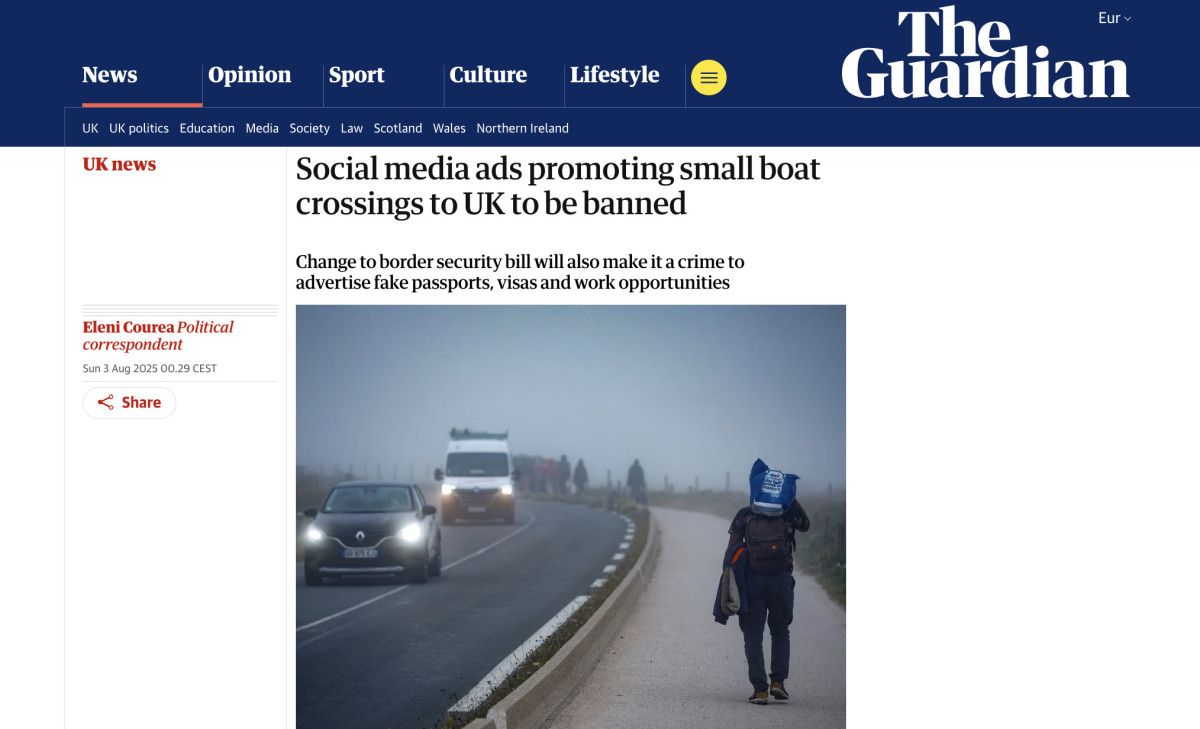Open the Media subsection link
This screenshot has height=729, width=1200.
tap(262, 128)
